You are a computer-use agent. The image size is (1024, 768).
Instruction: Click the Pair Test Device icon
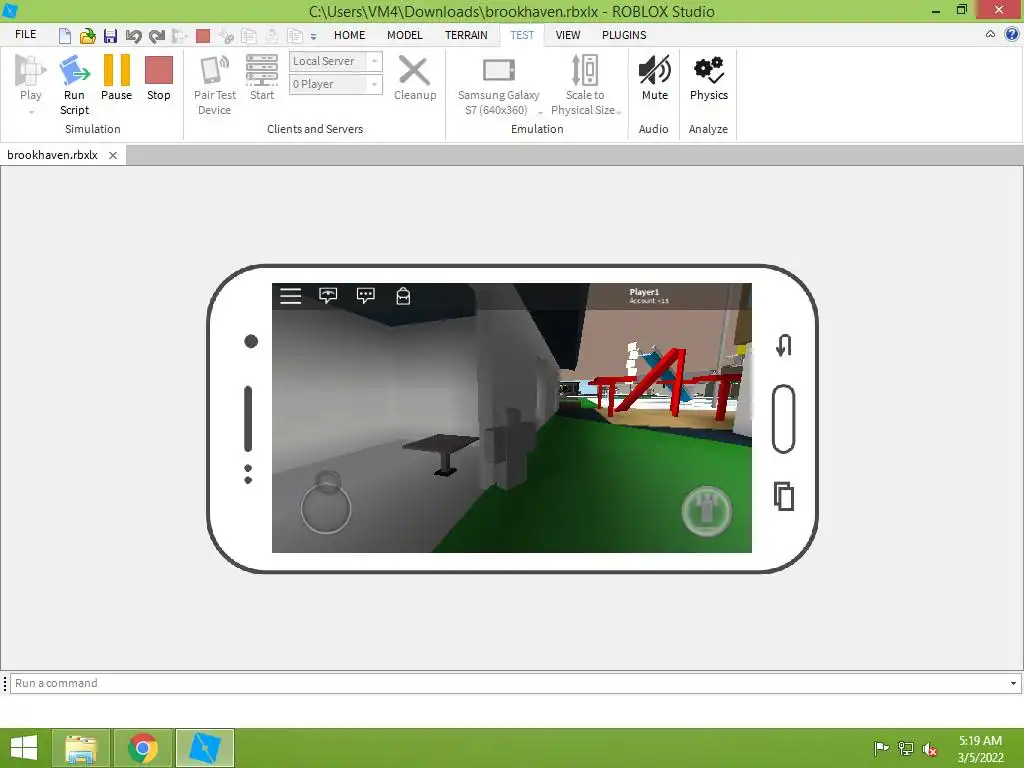coord(214,71)
